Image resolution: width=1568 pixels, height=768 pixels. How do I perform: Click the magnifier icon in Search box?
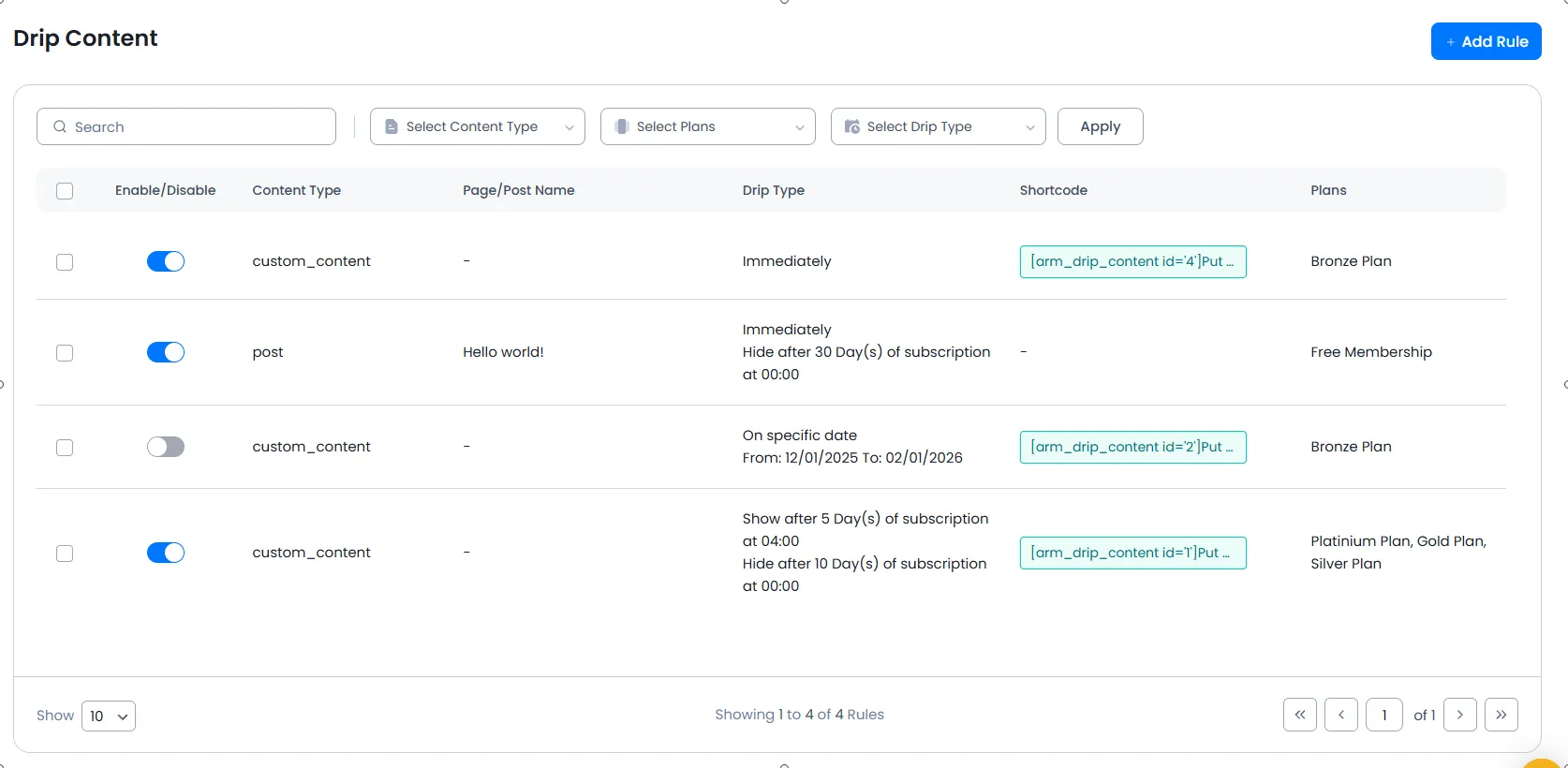(x=60, y=126)
